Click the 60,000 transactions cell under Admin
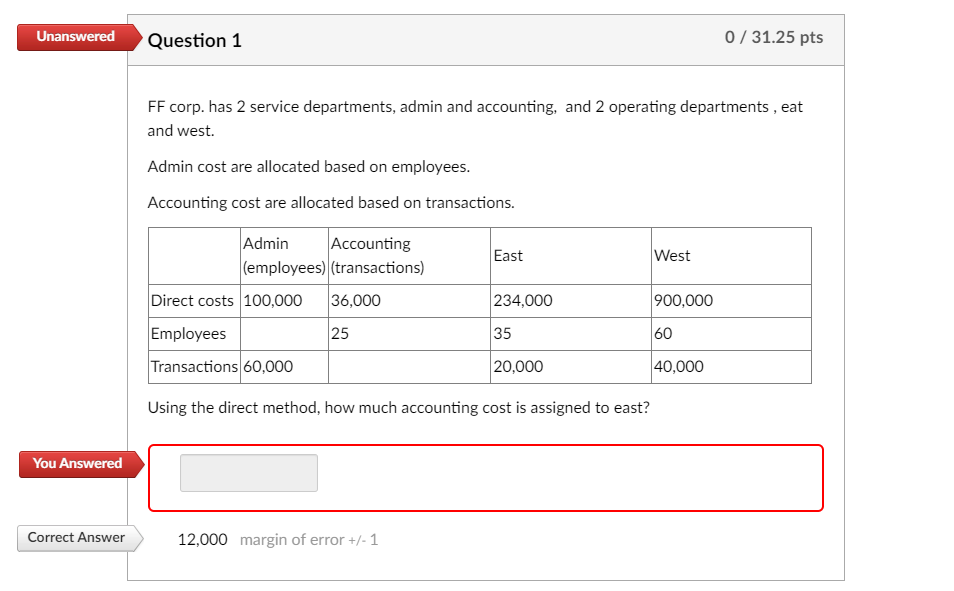The height and width of the screenshot is (591, 954). coord(272,366)
